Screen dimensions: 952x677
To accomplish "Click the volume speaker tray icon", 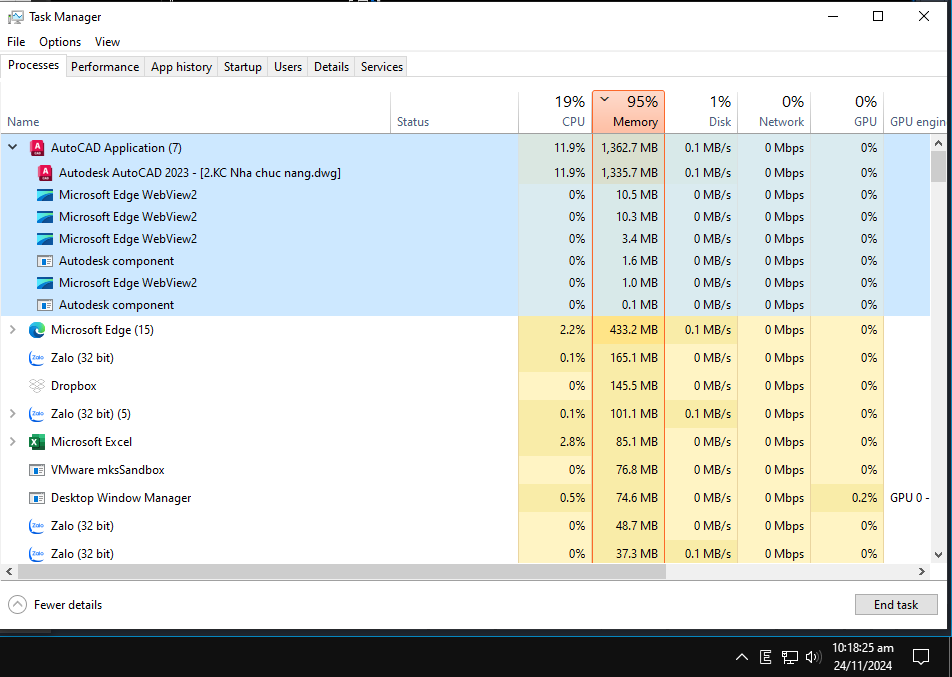I will (x=813, y=657).
